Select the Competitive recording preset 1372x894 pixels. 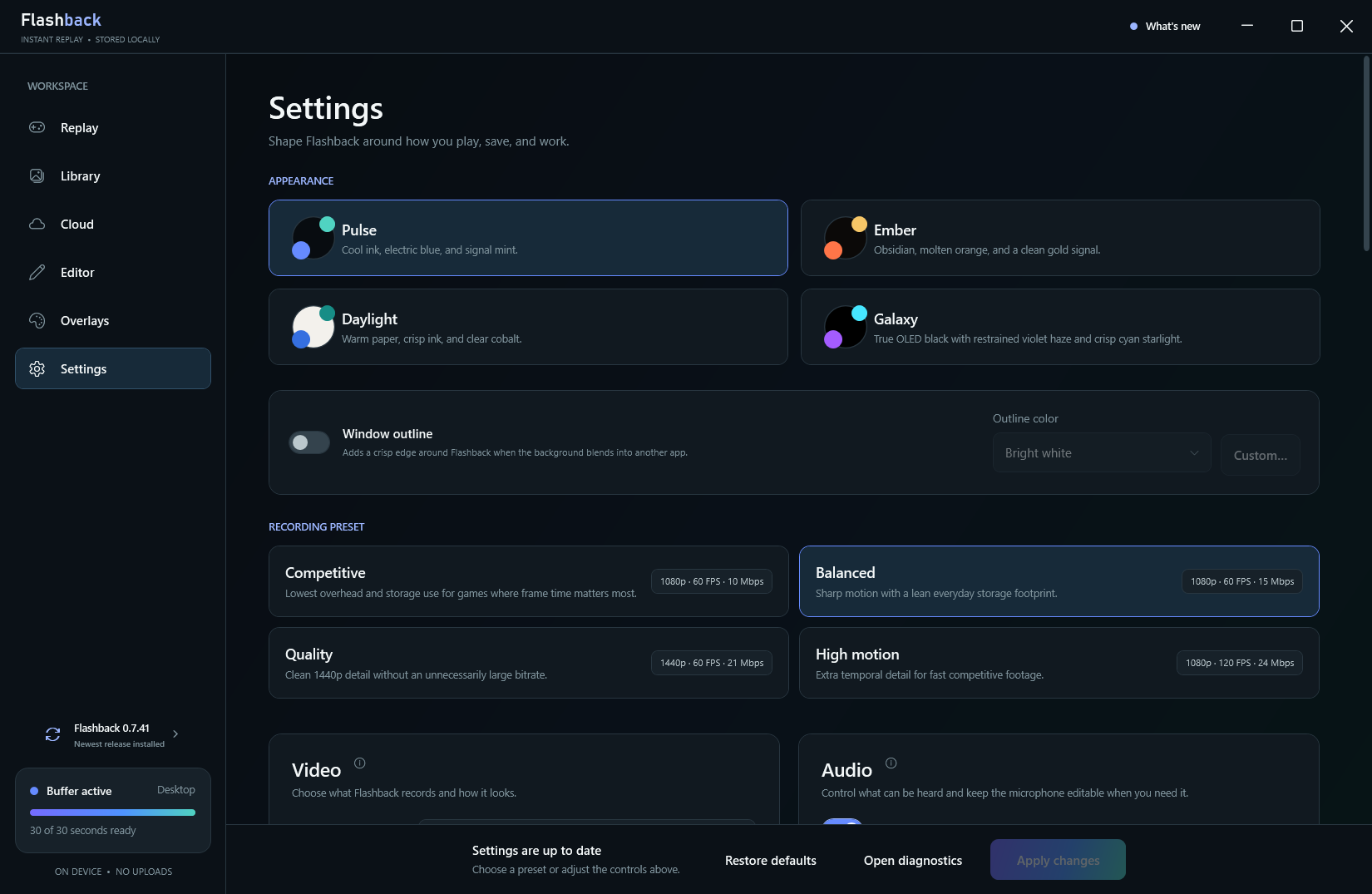[x=528, y=581]
